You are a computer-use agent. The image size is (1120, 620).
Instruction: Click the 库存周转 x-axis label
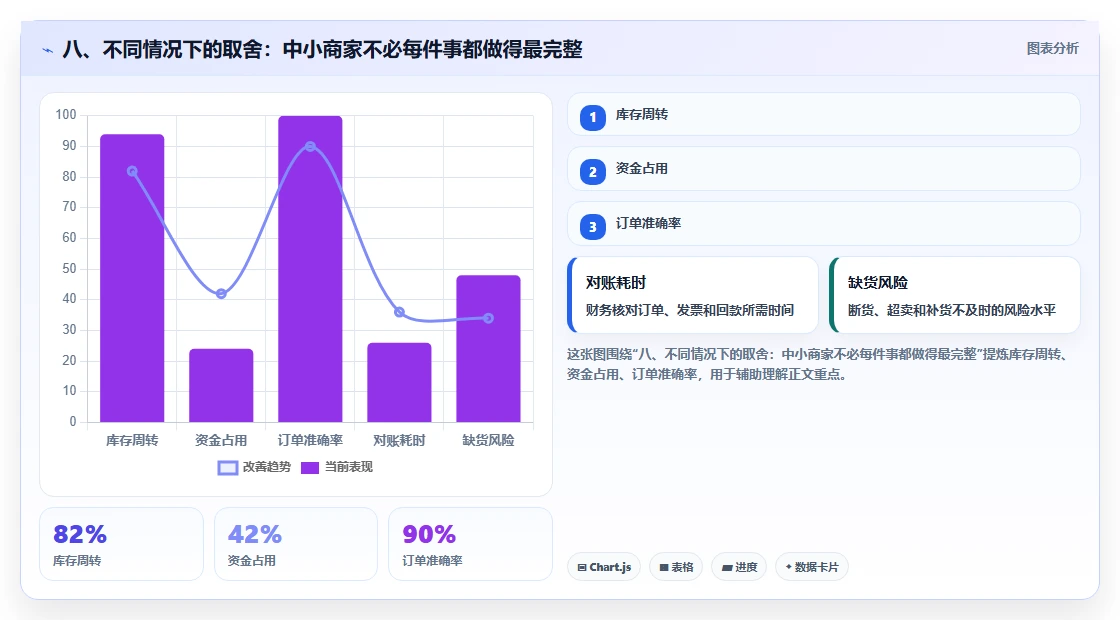coord(132,441)
